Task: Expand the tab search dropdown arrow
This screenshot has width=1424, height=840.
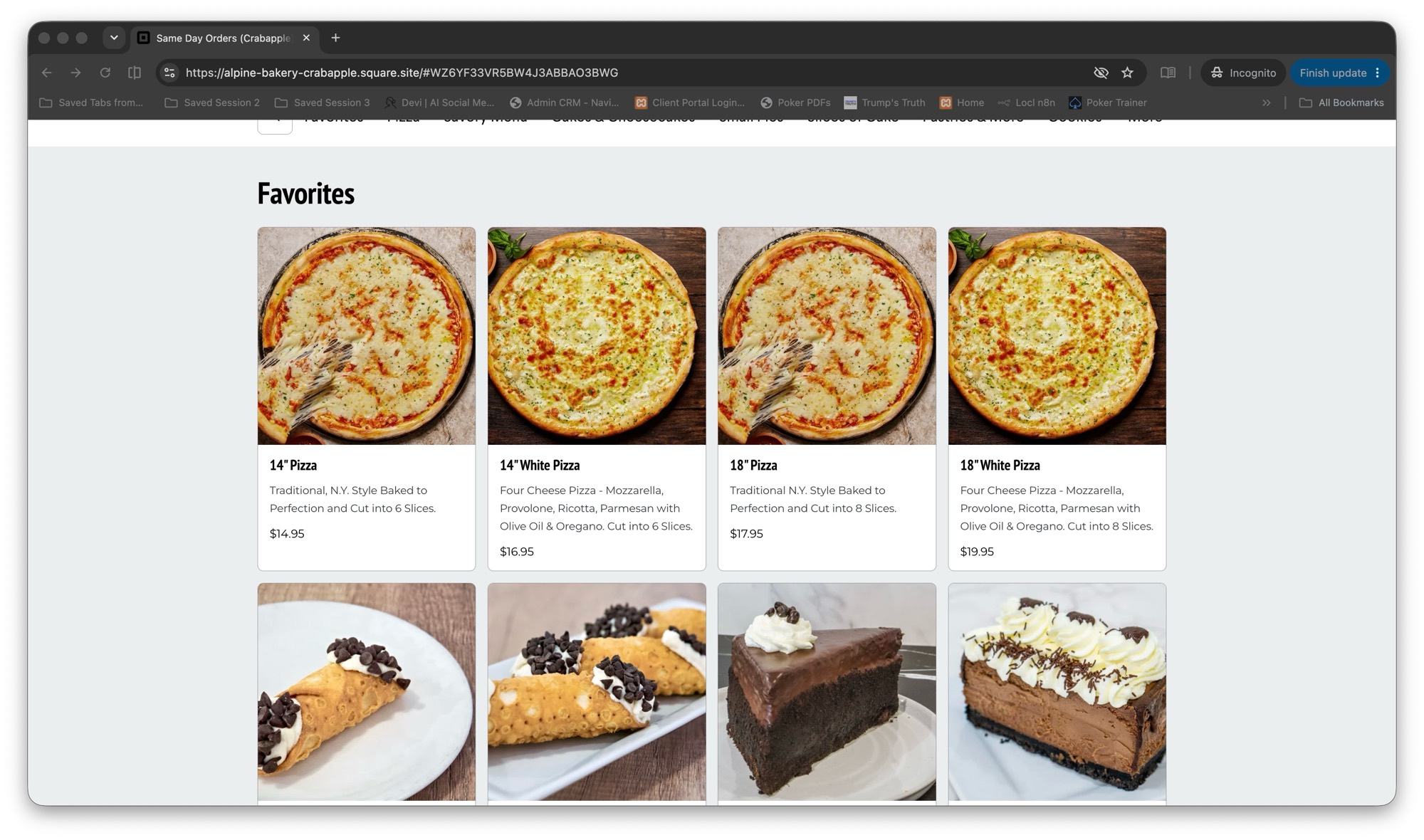Action: (114, 38)
